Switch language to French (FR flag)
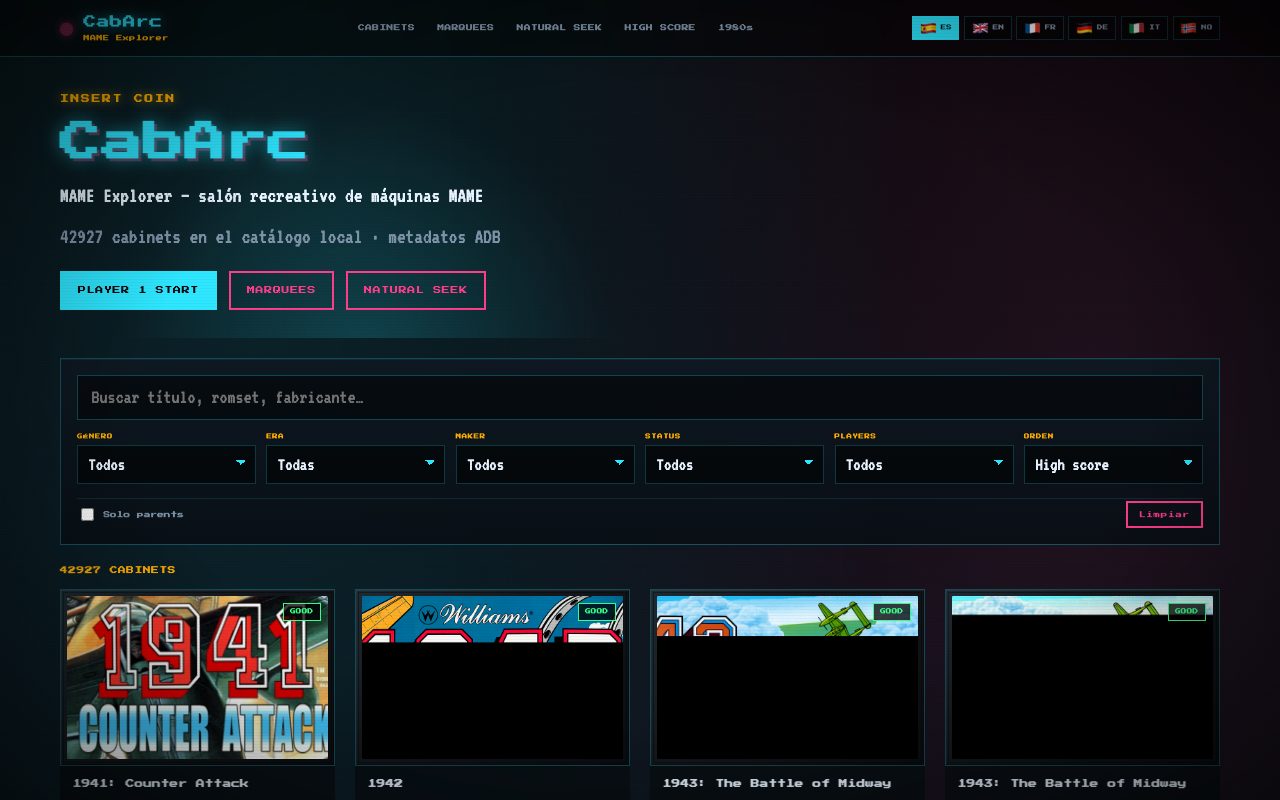Screen dimensions: 1280x800 [x=1040, y=28]
